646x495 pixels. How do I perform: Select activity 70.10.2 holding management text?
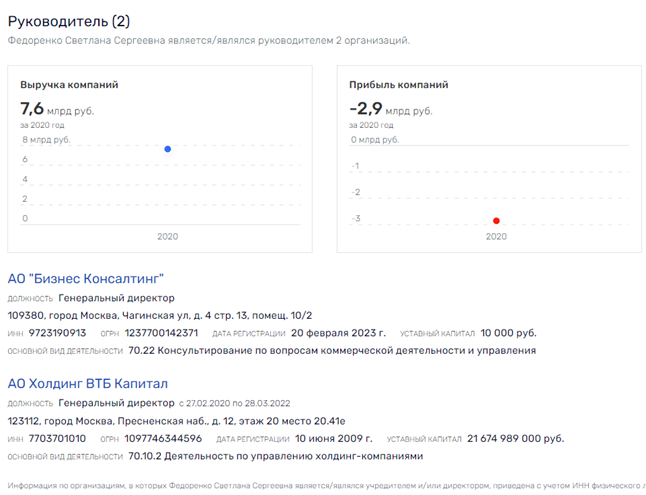coord(276,456)
